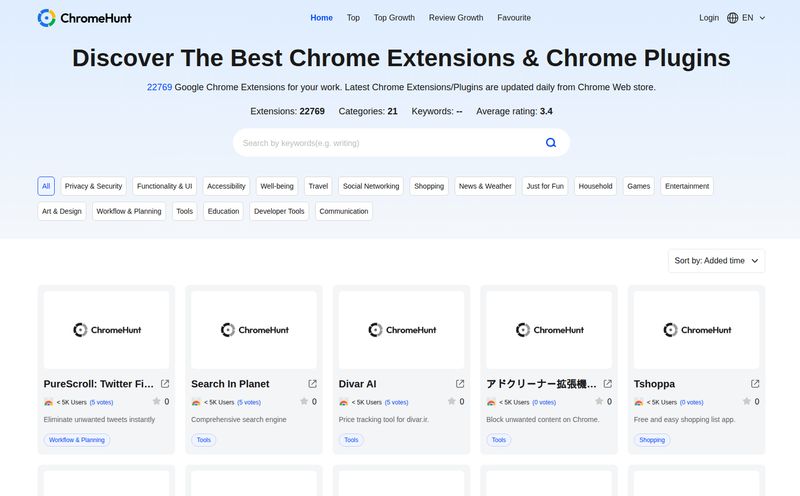The image size is (800, 496).
Task: Click star rating icon on アドクリーナー card
Action: click(598, 402)
